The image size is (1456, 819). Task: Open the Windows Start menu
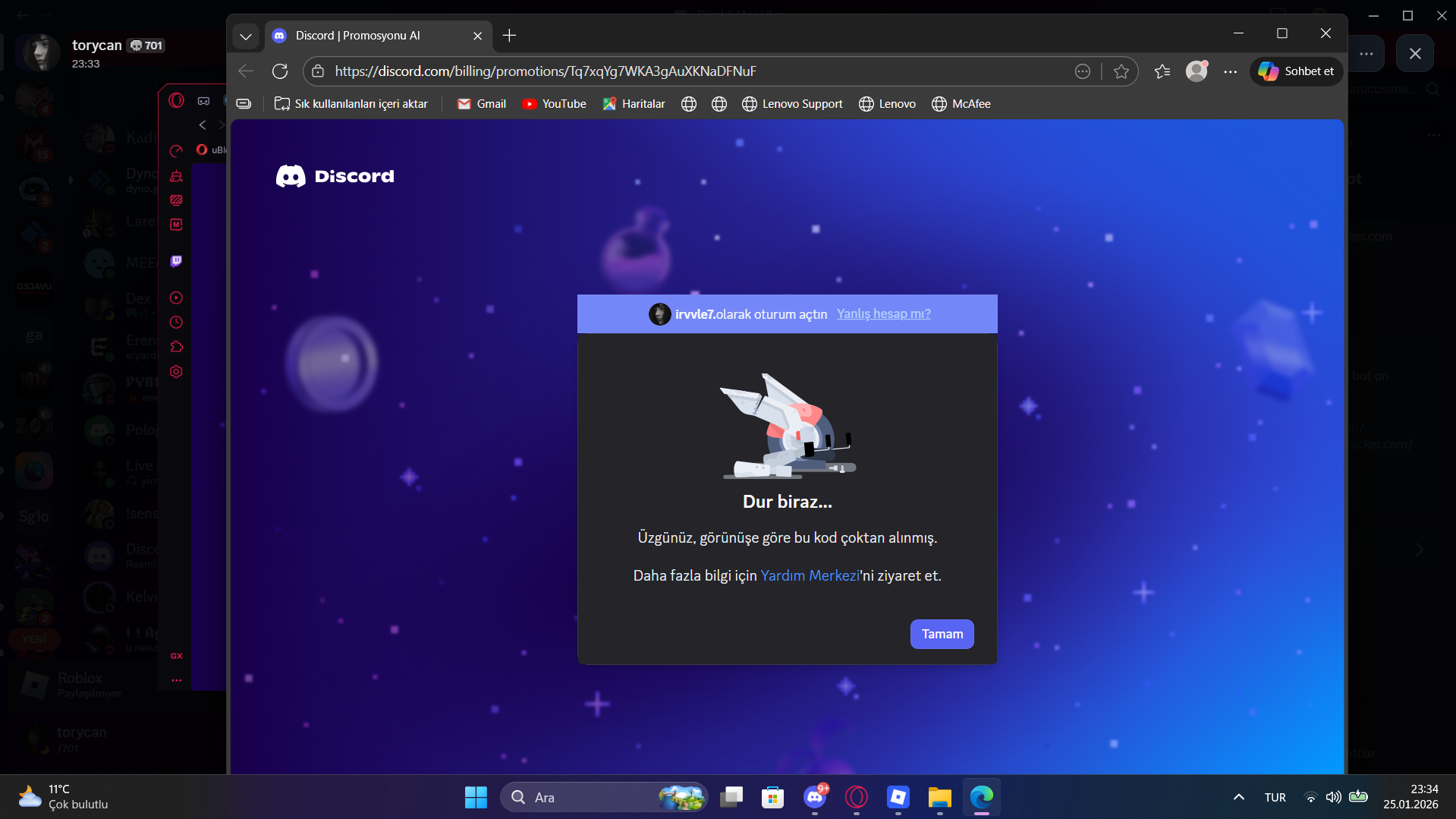point(476,797)
